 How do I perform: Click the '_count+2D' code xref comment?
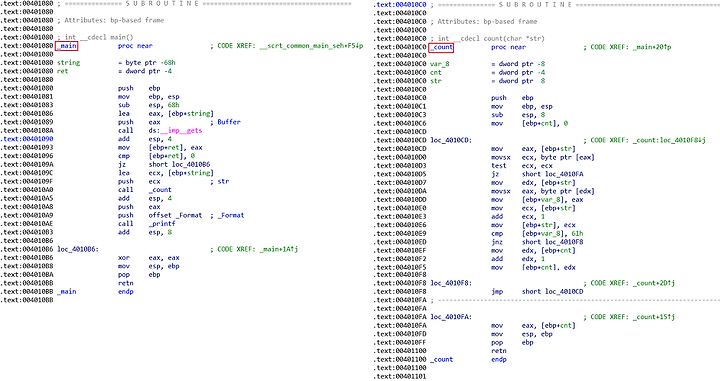[x=629, y=283]
